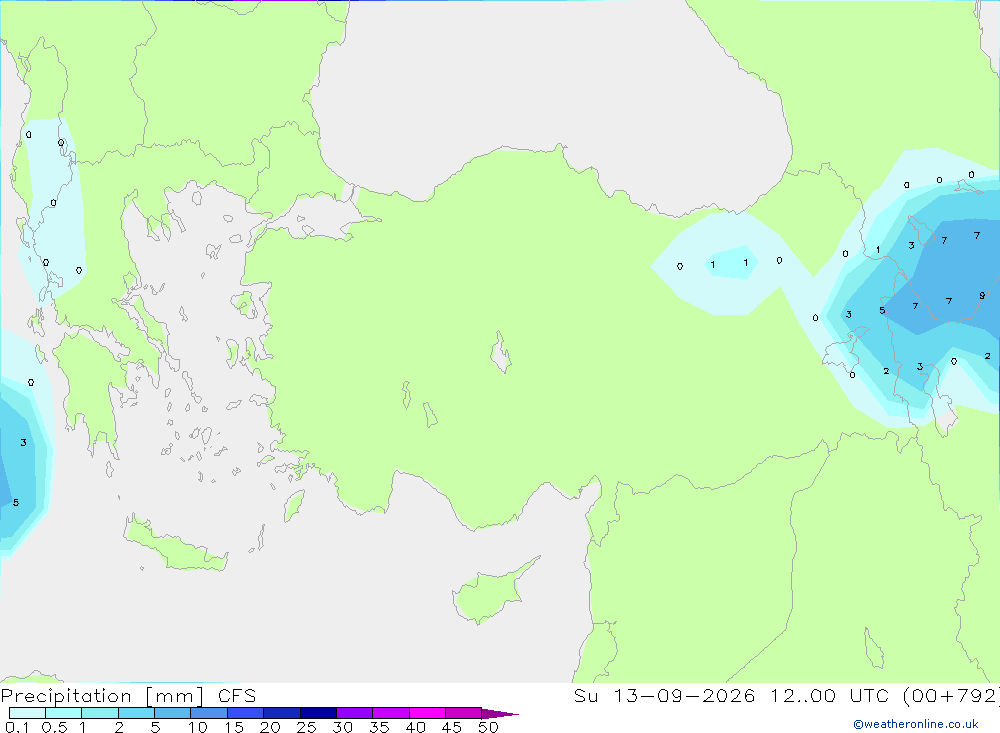Image resolution: width=1000 pixels, height=733 pixels.
Task: Click the '35' legend label
Action: coord(379,727)
